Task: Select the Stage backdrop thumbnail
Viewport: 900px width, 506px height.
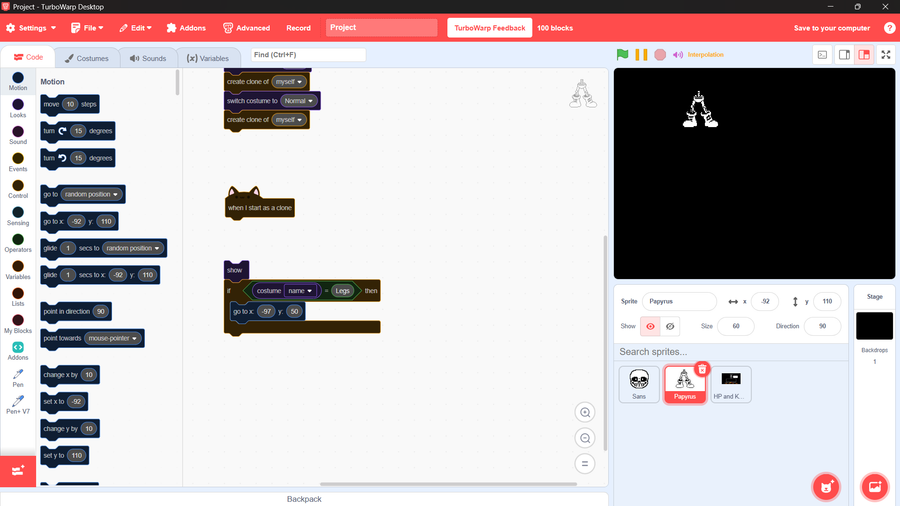Action: coord(875,326)
